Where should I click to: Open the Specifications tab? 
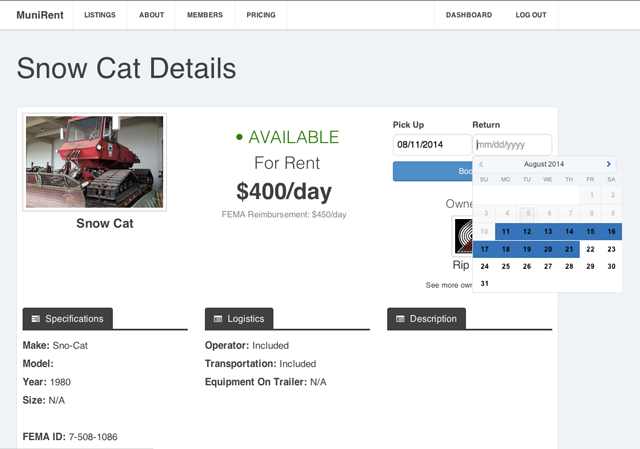(x=68, y=318)
